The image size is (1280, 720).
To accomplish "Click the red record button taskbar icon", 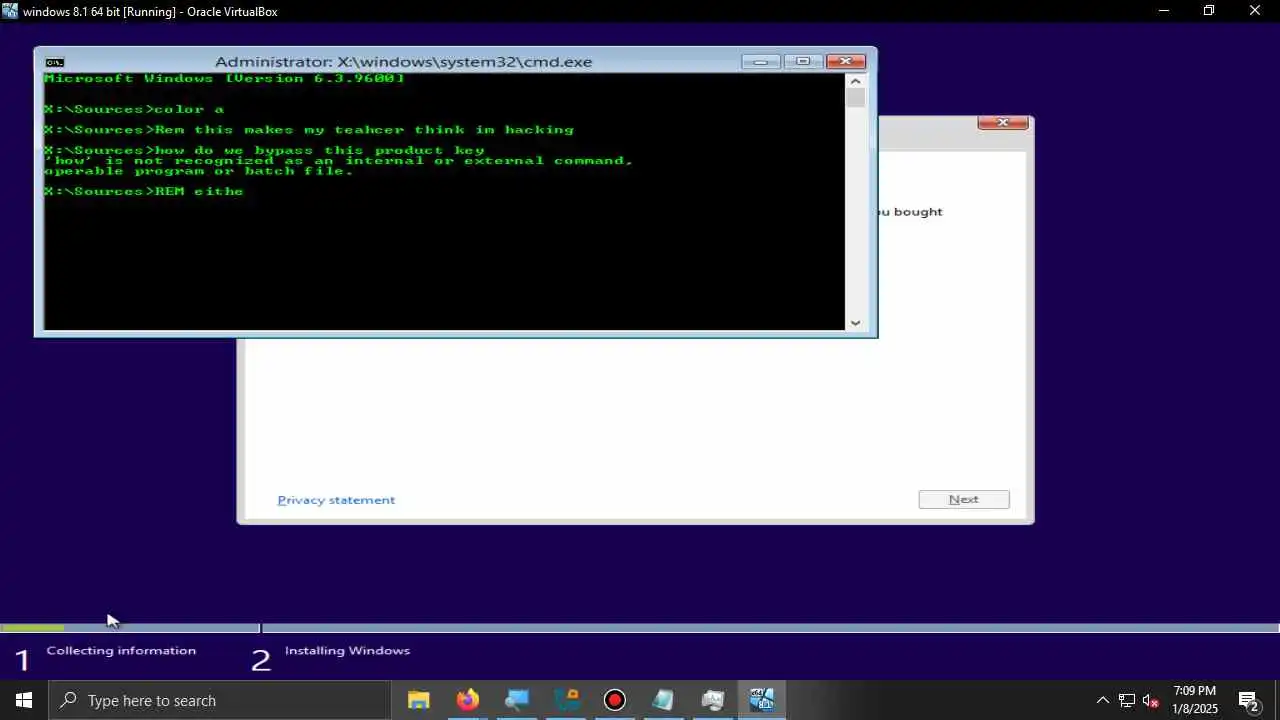I will click(x=615, y=700).
